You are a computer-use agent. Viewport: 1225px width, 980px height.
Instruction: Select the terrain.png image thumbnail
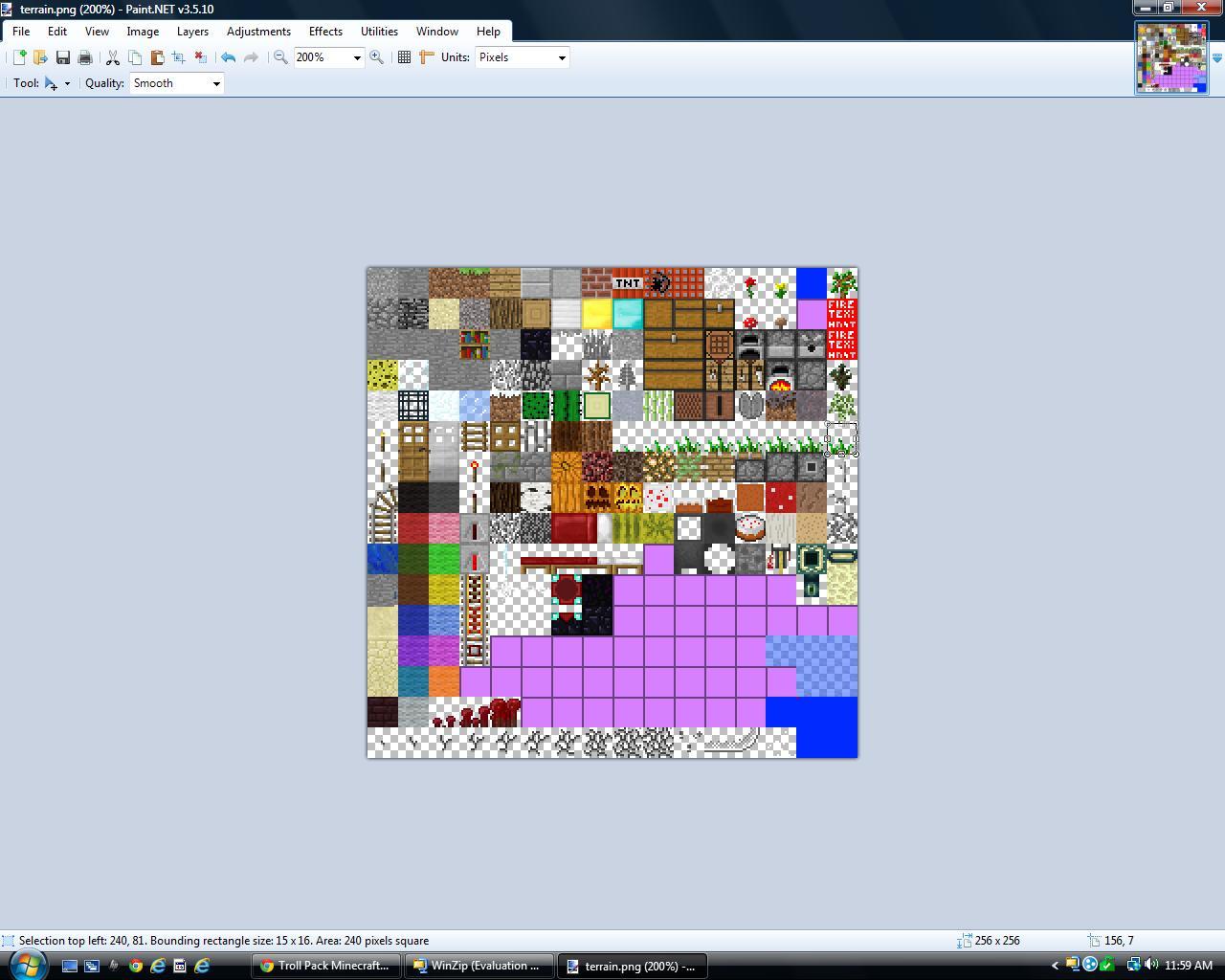coord(1171,57)
